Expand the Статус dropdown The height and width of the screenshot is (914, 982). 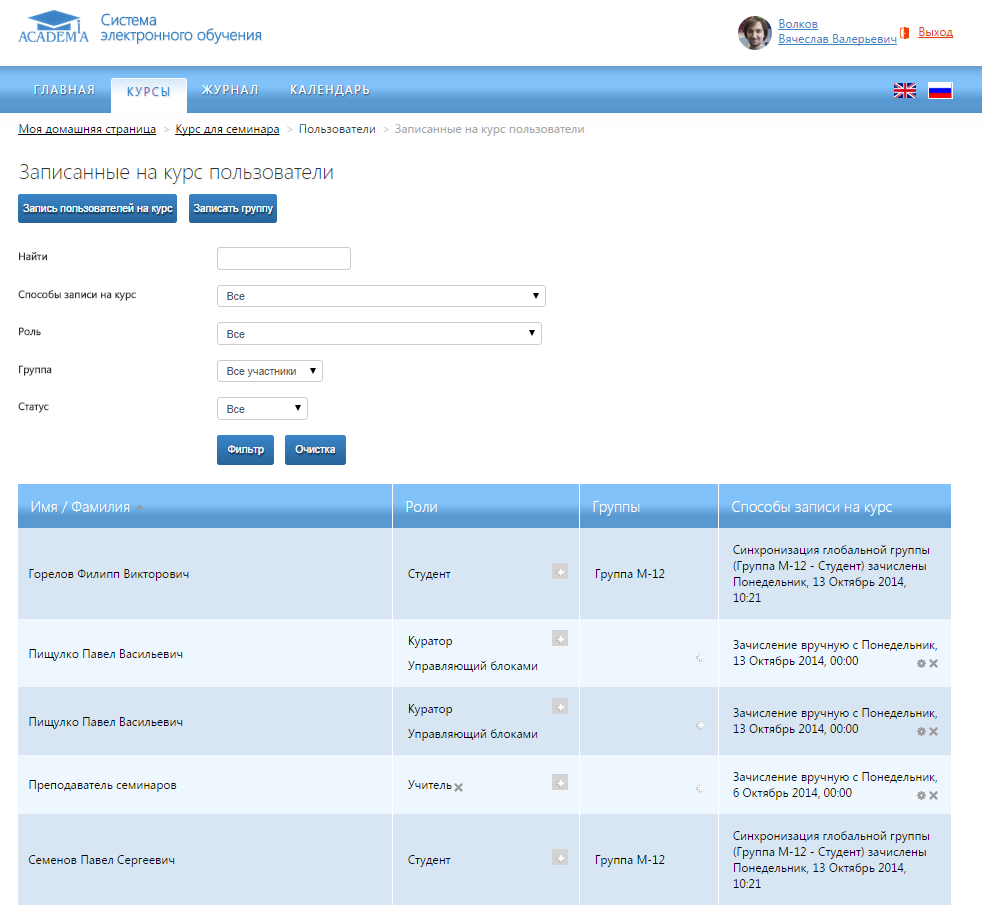[x=262, y=408]
